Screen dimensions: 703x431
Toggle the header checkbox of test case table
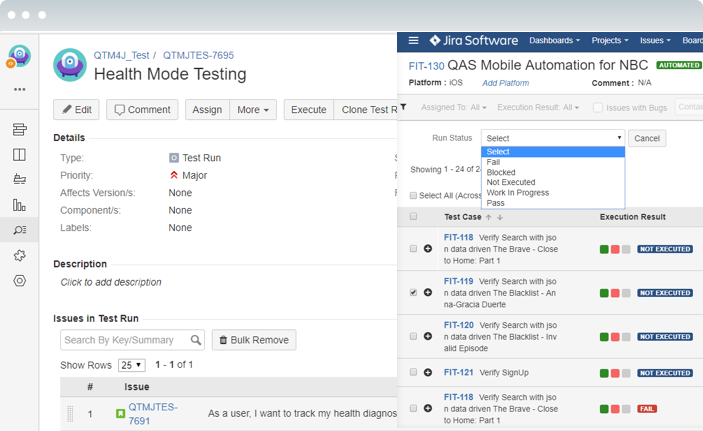(413, 217)
